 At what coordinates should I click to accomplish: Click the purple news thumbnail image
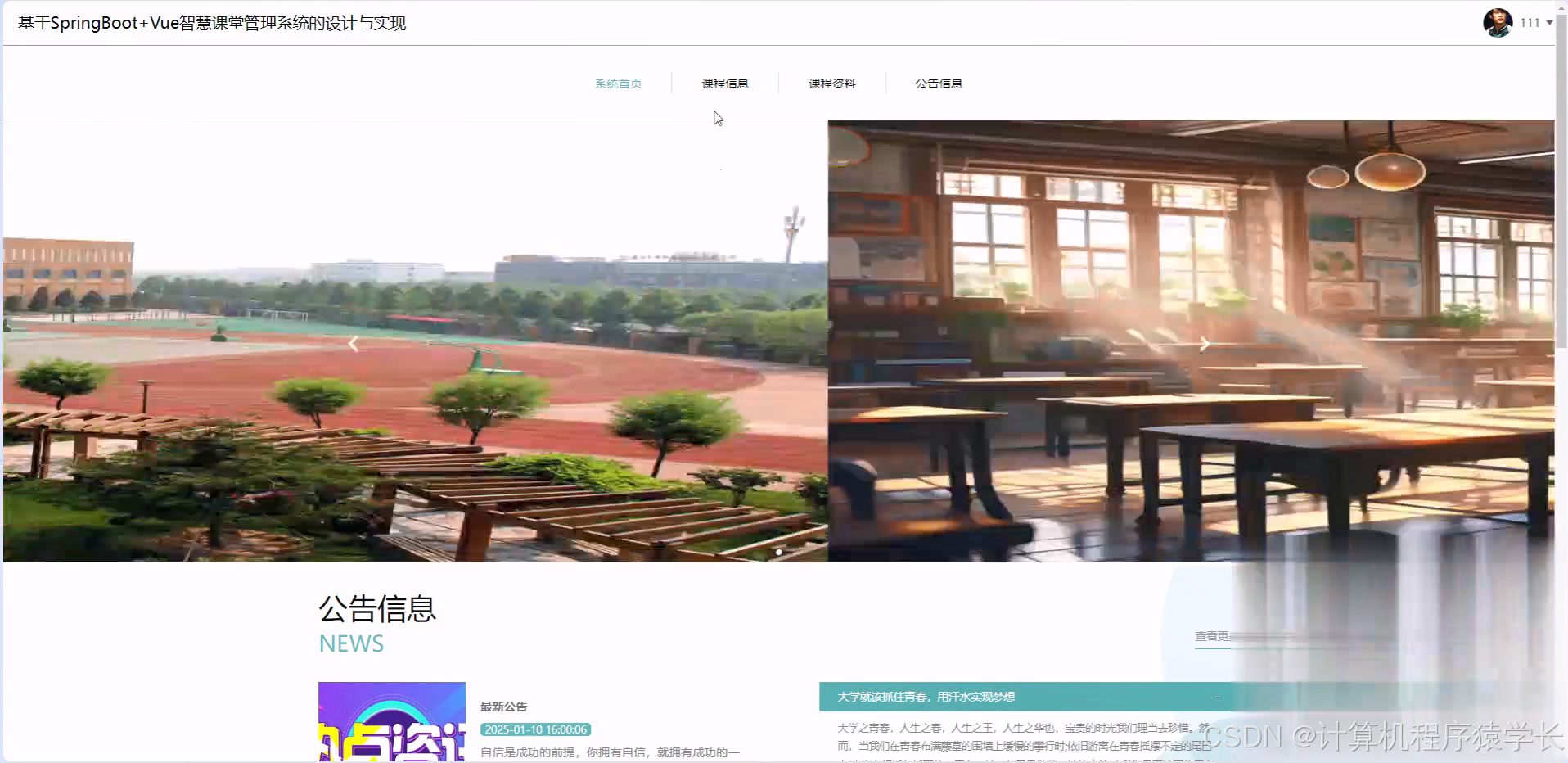tap(391, 722)
